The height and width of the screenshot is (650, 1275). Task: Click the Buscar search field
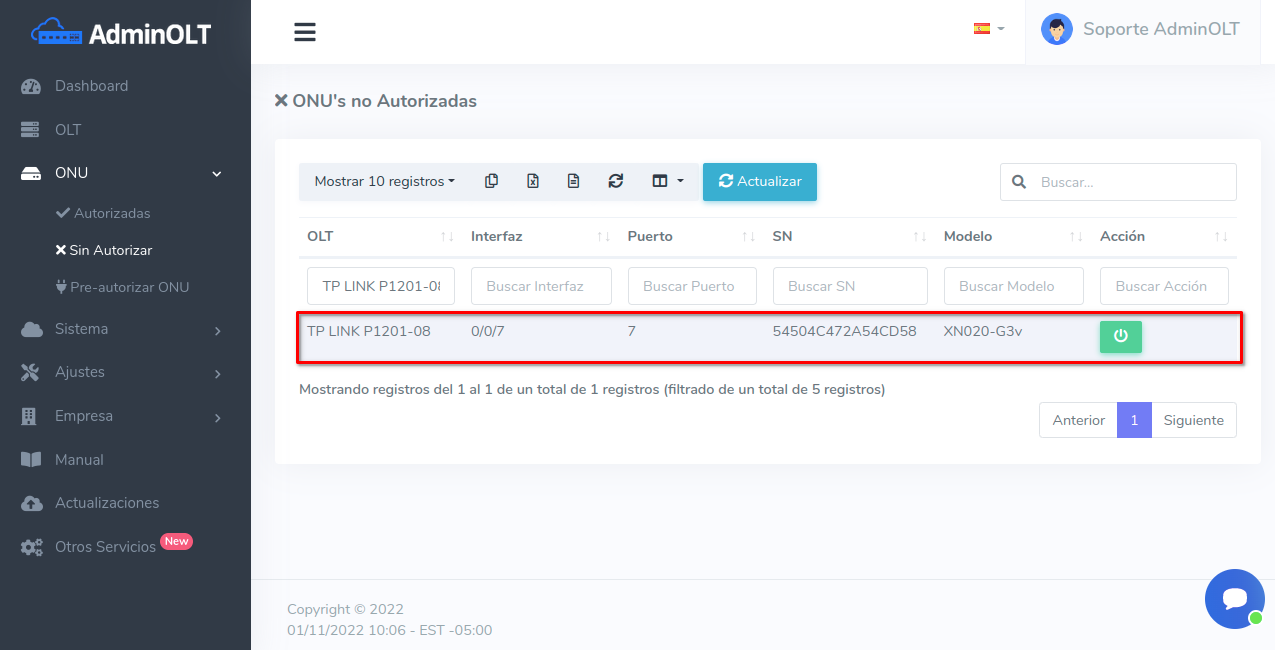tap(1130, 182)
